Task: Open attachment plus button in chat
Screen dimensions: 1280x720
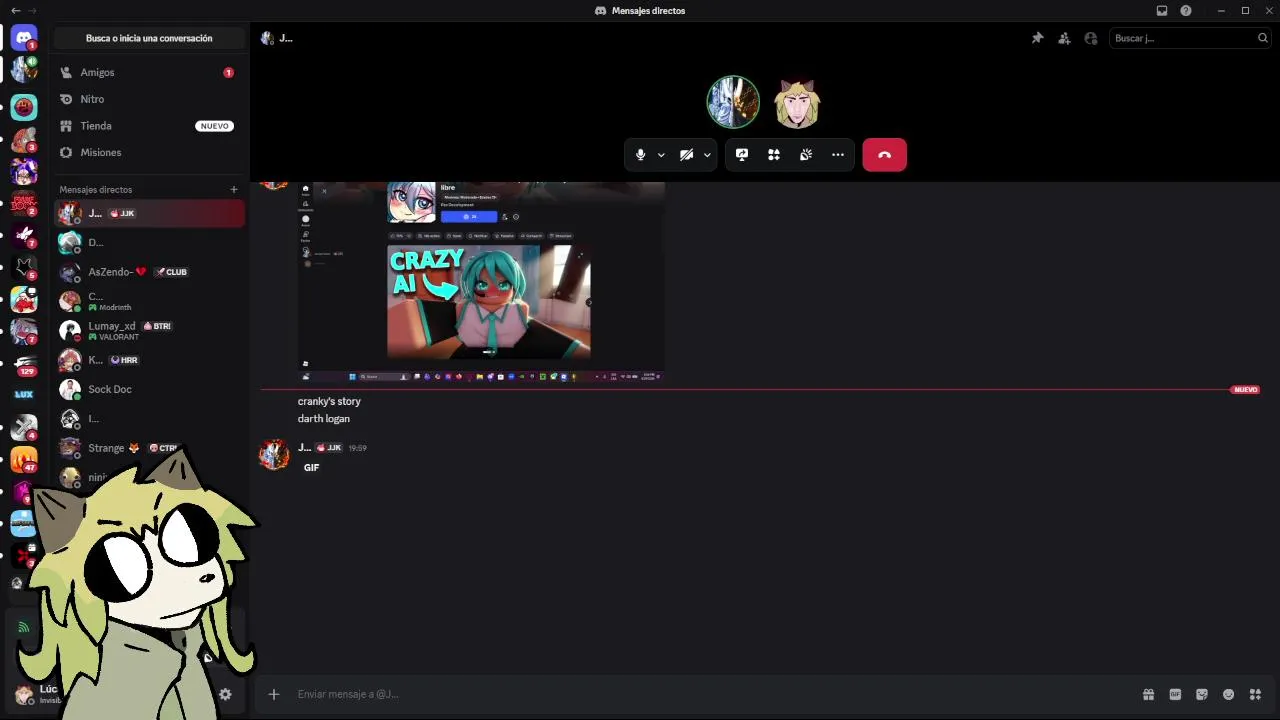Action: [273, 694]
